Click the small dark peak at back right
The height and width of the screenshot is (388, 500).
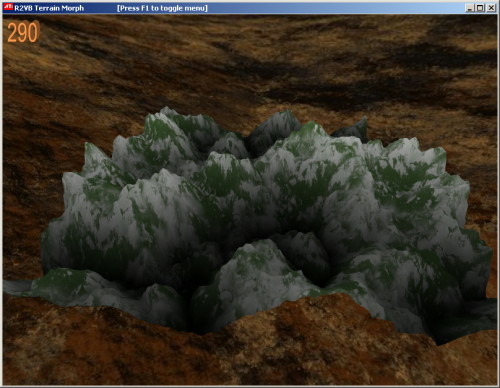tap(353, 129)
